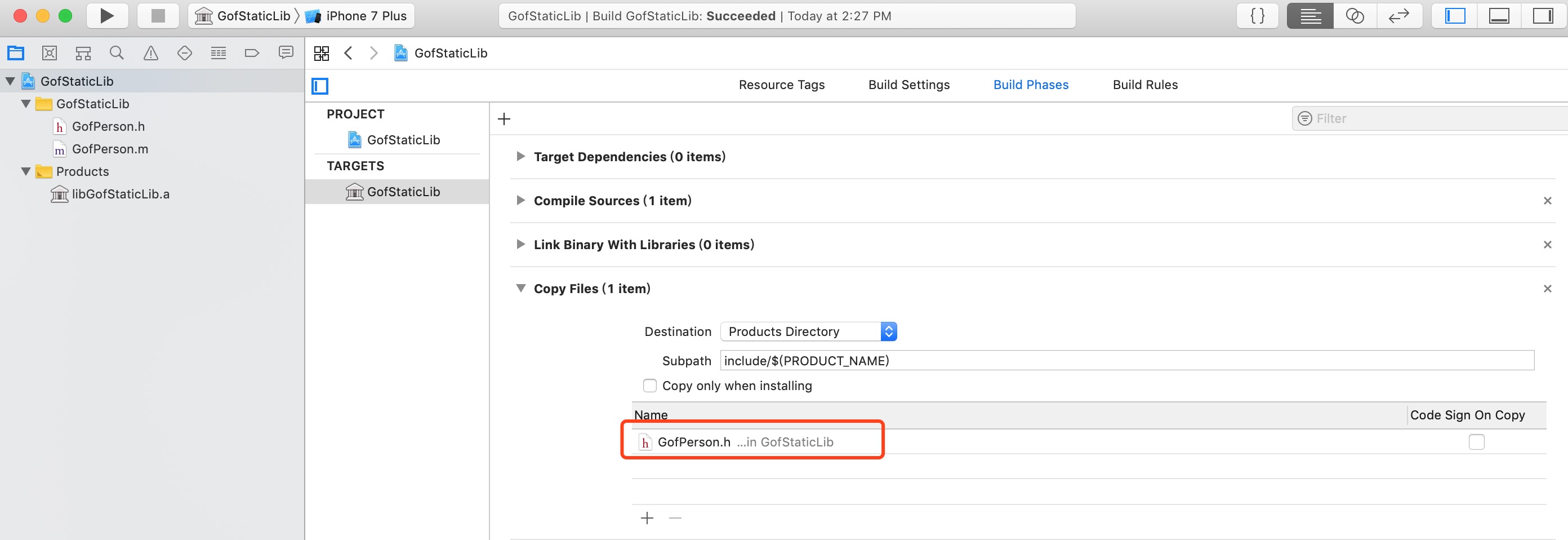Toggle the debug area panel

coord(1499,16)
